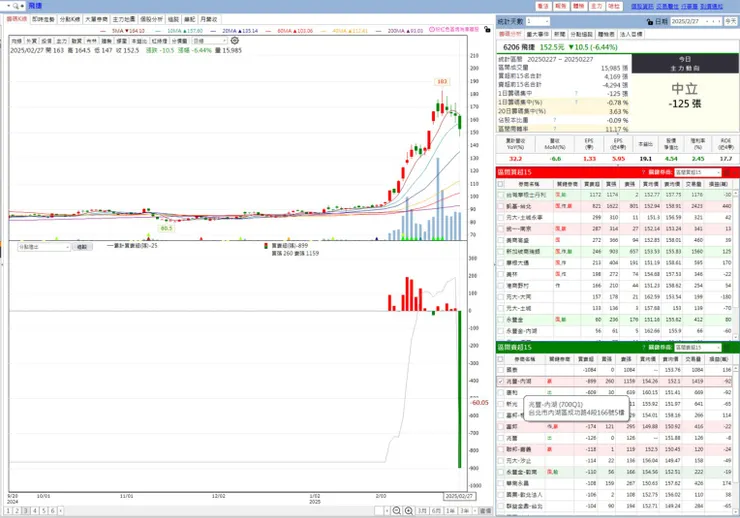Click the 主力 button in top toolbar

tap(597, 6)
